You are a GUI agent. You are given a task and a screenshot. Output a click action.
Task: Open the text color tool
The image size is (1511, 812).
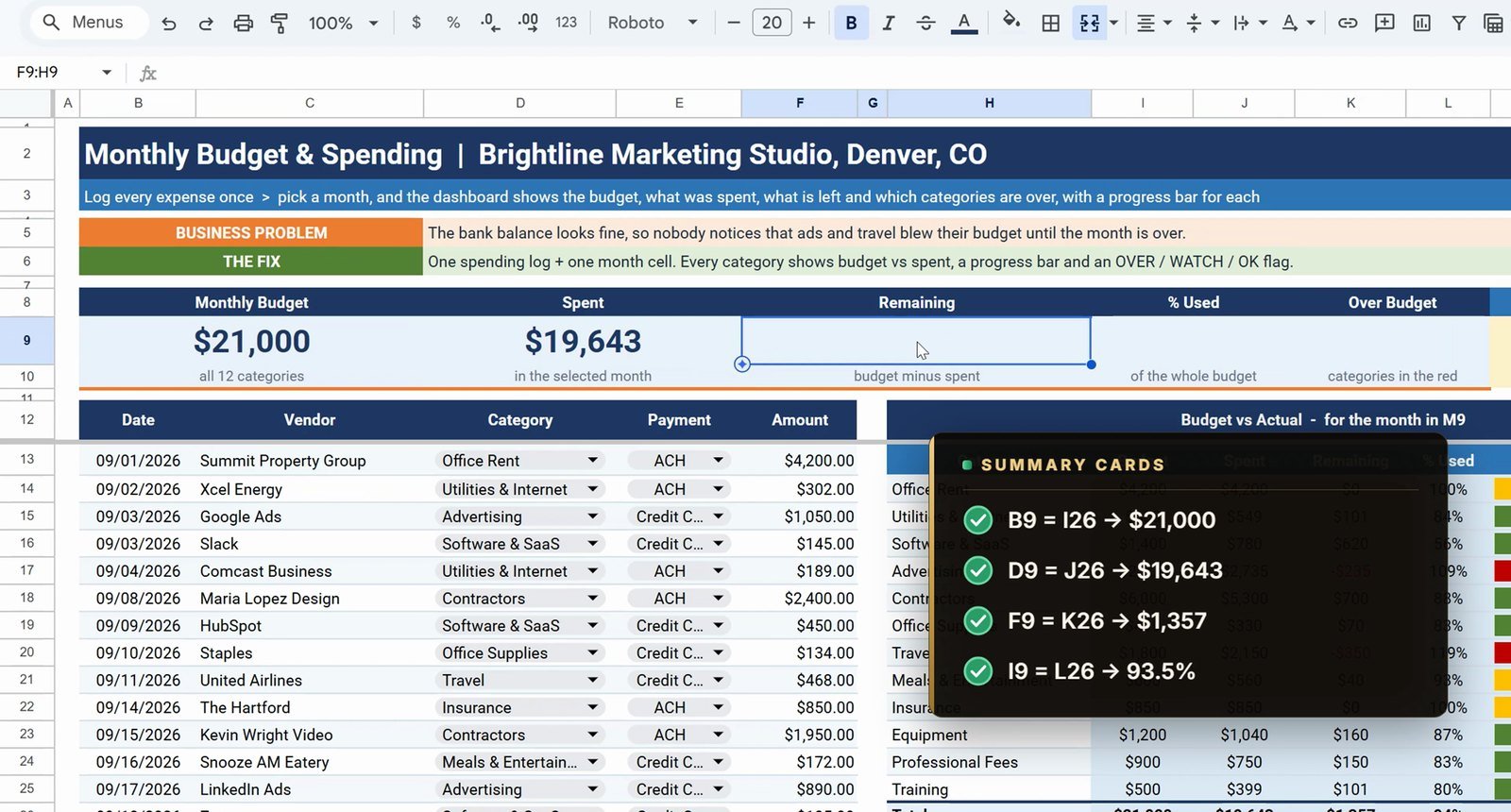click(963, 23)
